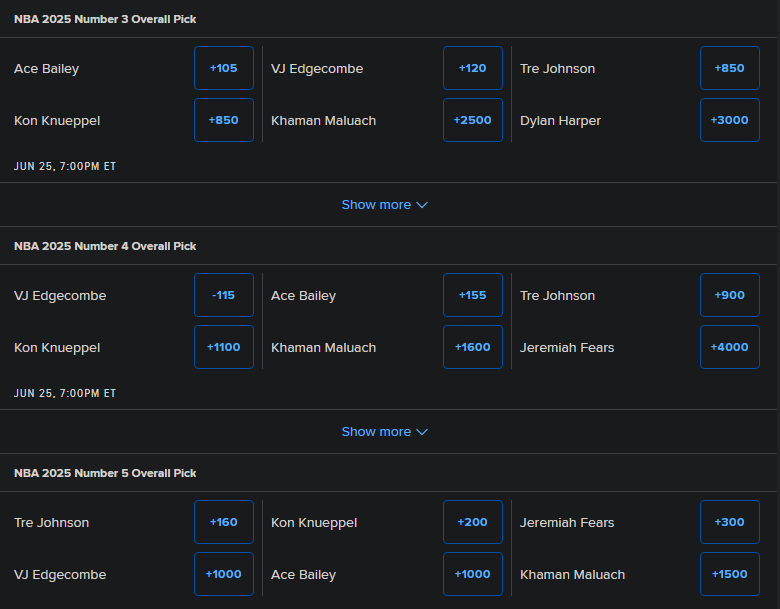The image size is (780, 609).
Task: Click Jeremiah Fears name in Number 5 market
Action: pos(567,522)
